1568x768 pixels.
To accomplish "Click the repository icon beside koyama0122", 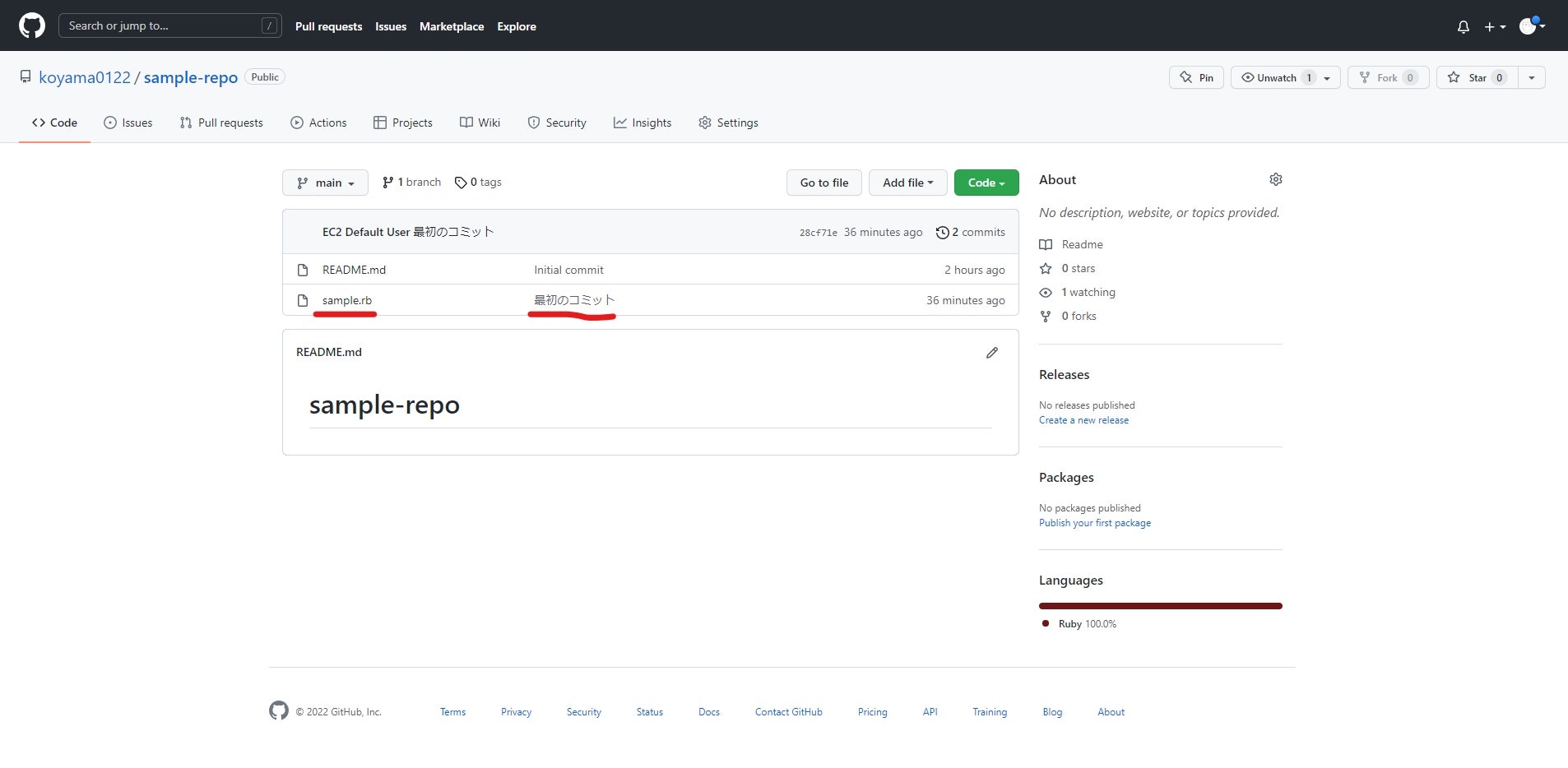I will pos(26,76).
